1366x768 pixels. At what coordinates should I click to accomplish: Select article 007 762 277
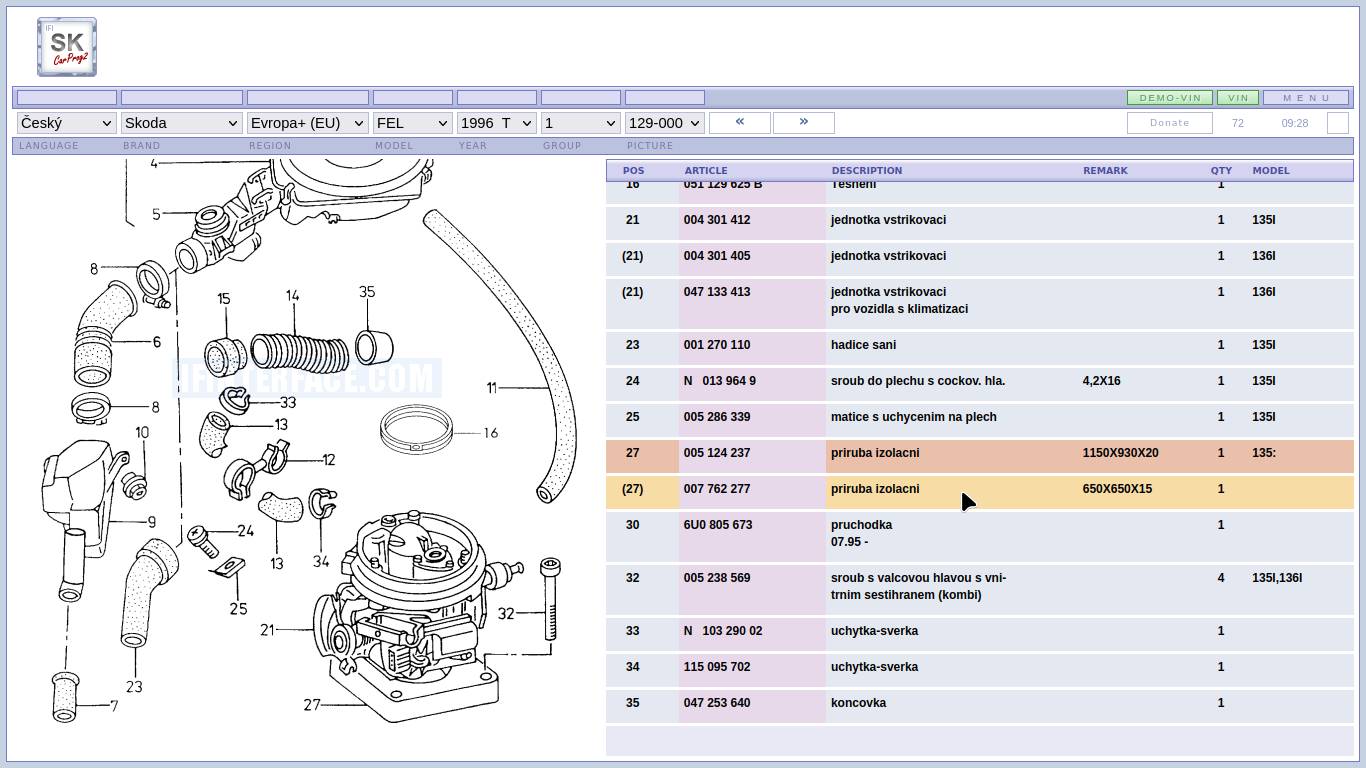click(x=717, y=489)
